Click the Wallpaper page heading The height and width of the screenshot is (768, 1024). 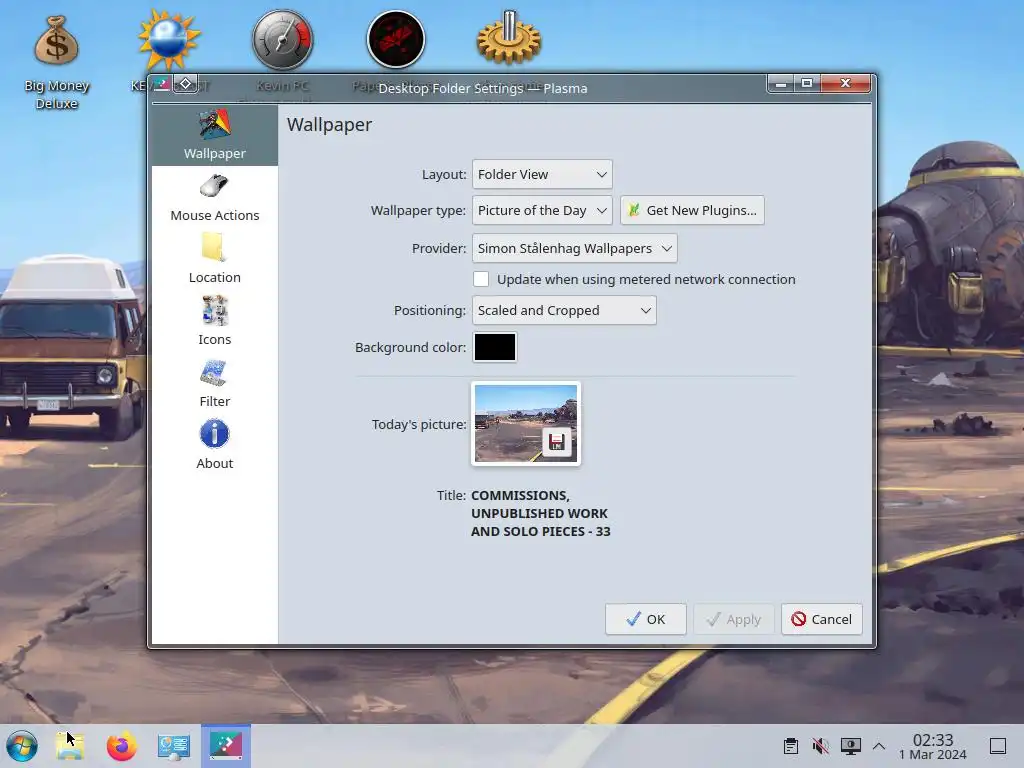click(x=329, y=125)
